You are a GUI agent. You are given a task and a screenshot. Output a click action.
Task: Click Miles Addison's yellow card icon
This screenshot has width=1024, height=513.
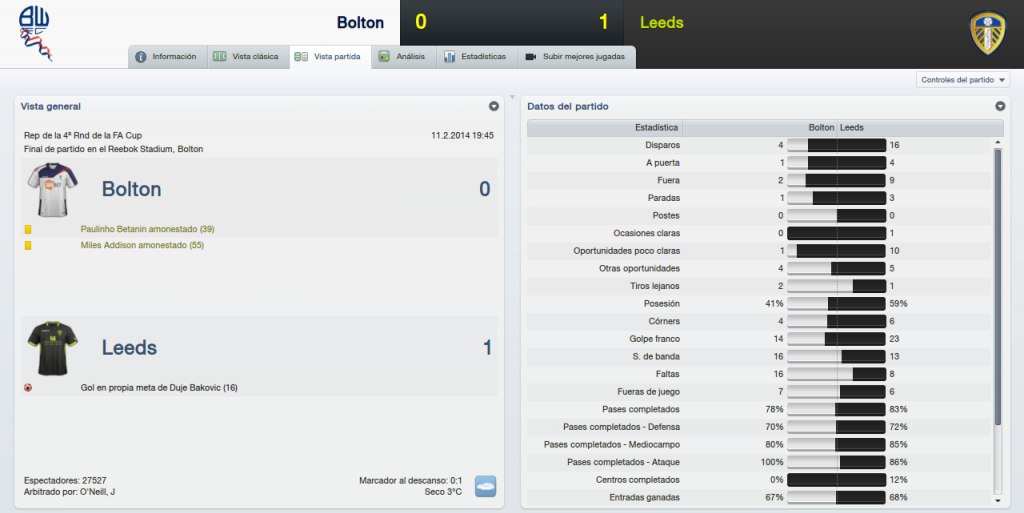tap(28, 245)
